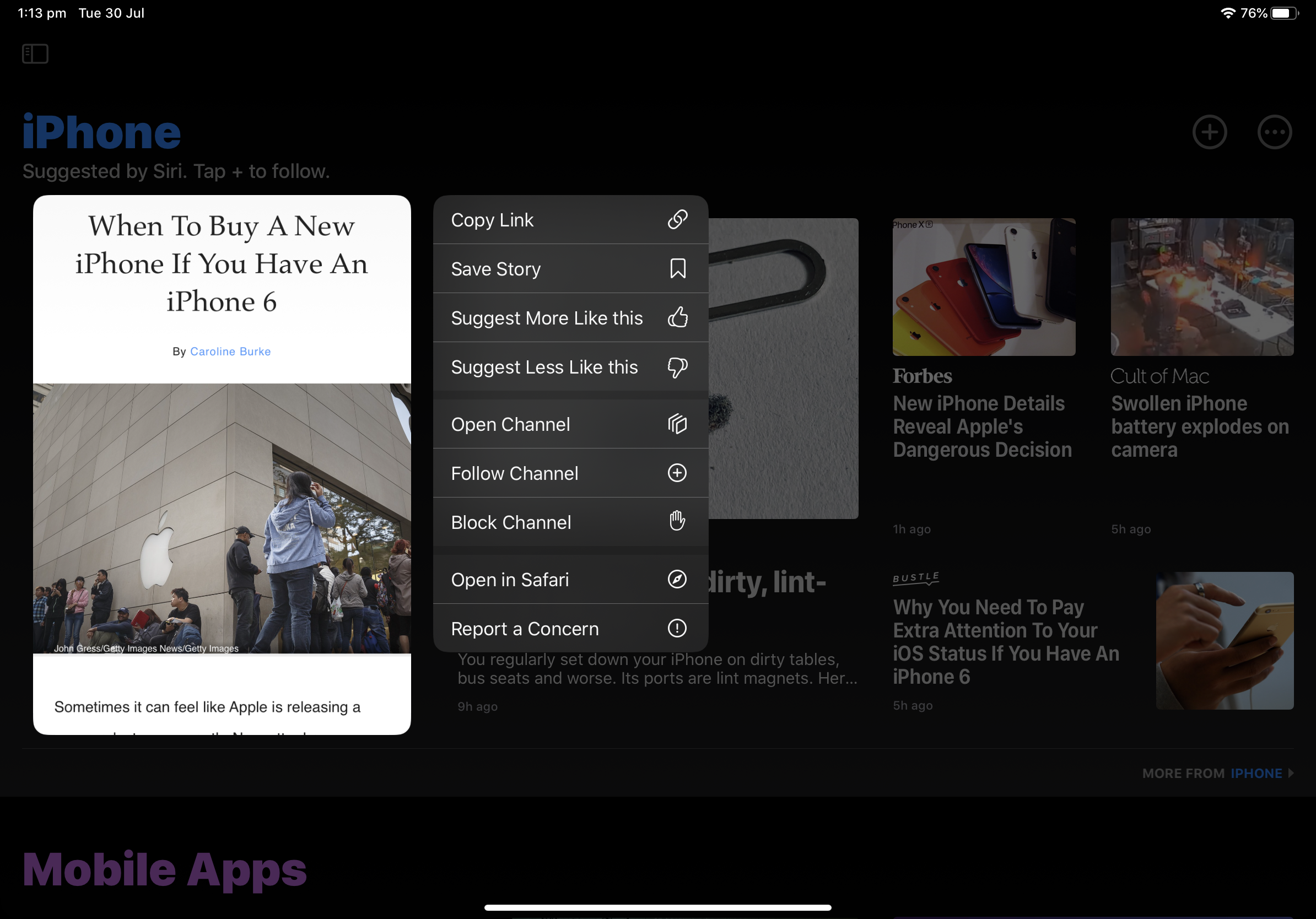Tap the 1:13 pm clock in status bar

[x=42, y=13]
